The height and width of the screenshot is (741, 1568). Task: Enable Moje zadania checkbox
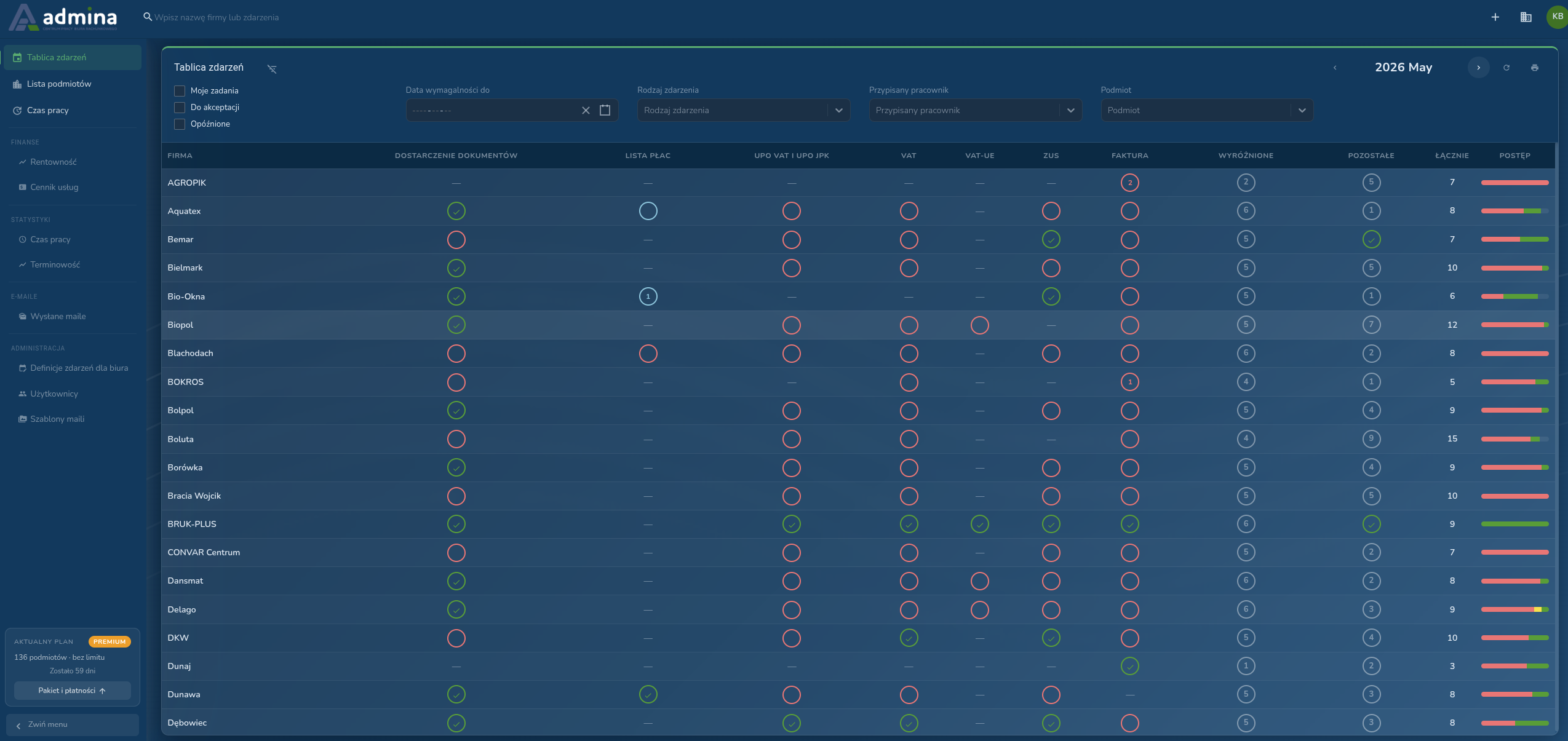pos(180,91)
